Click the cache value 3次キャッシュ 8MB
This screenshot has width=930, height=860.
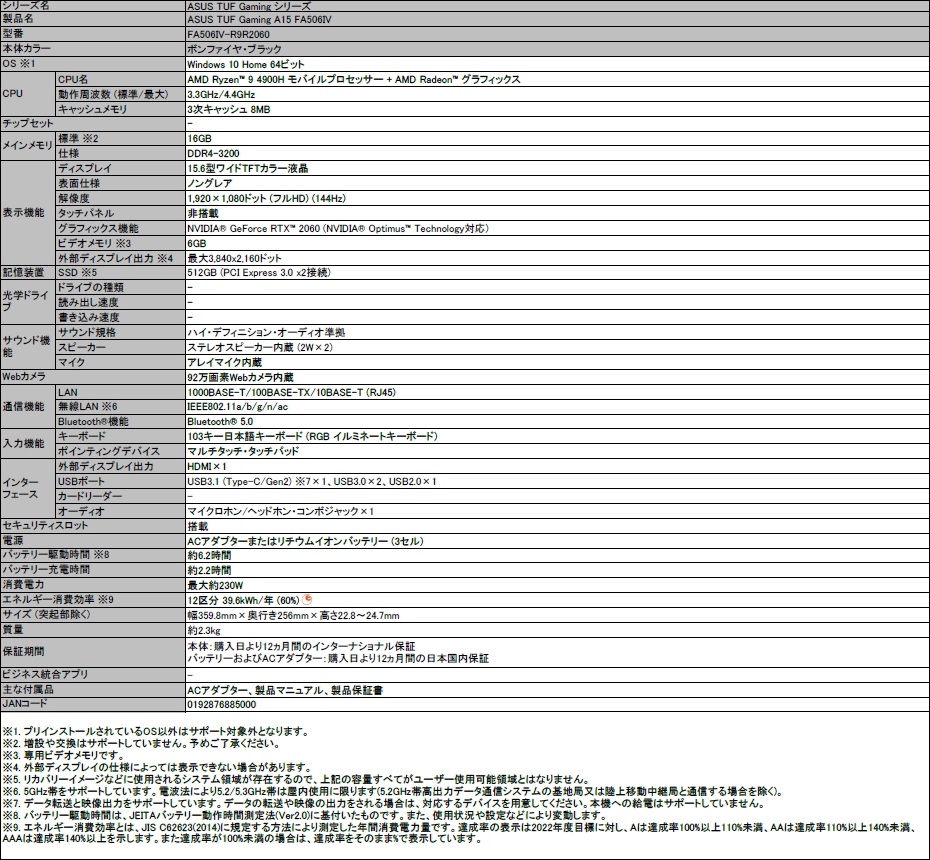click(229, 109)
